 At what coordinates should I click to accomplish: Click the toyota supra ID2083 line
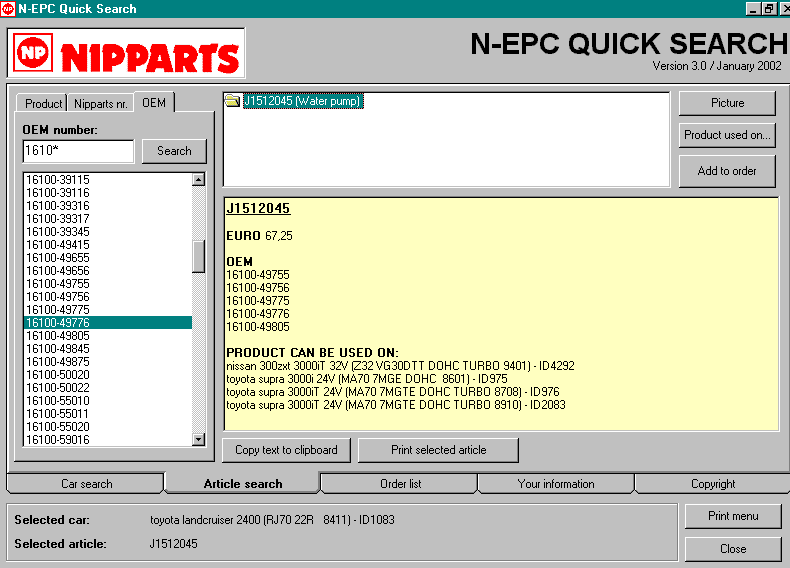click(x=396, y=405)
